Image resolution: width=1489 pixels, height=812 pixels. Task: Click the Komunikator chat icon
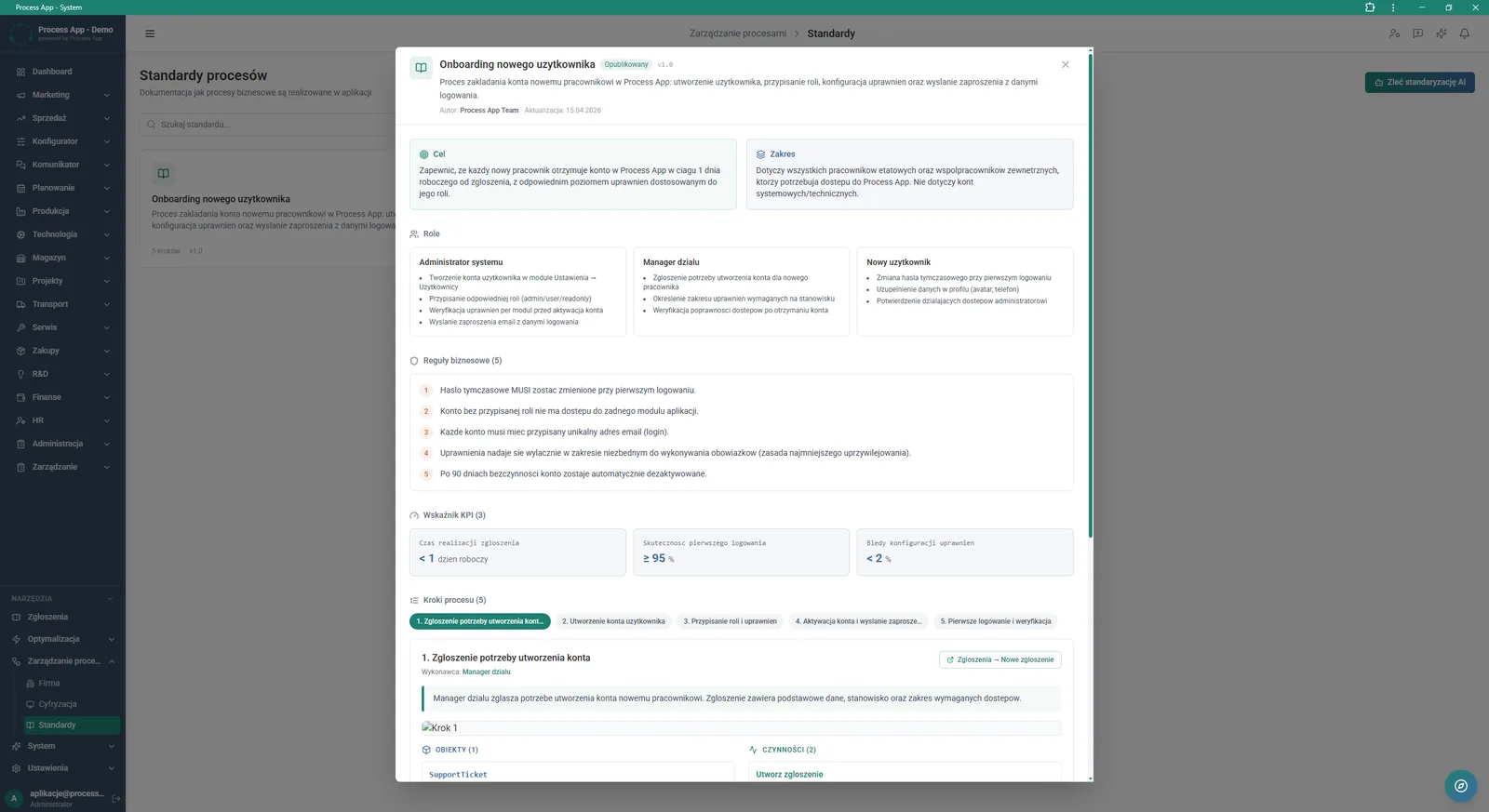[x=20, y=165]
